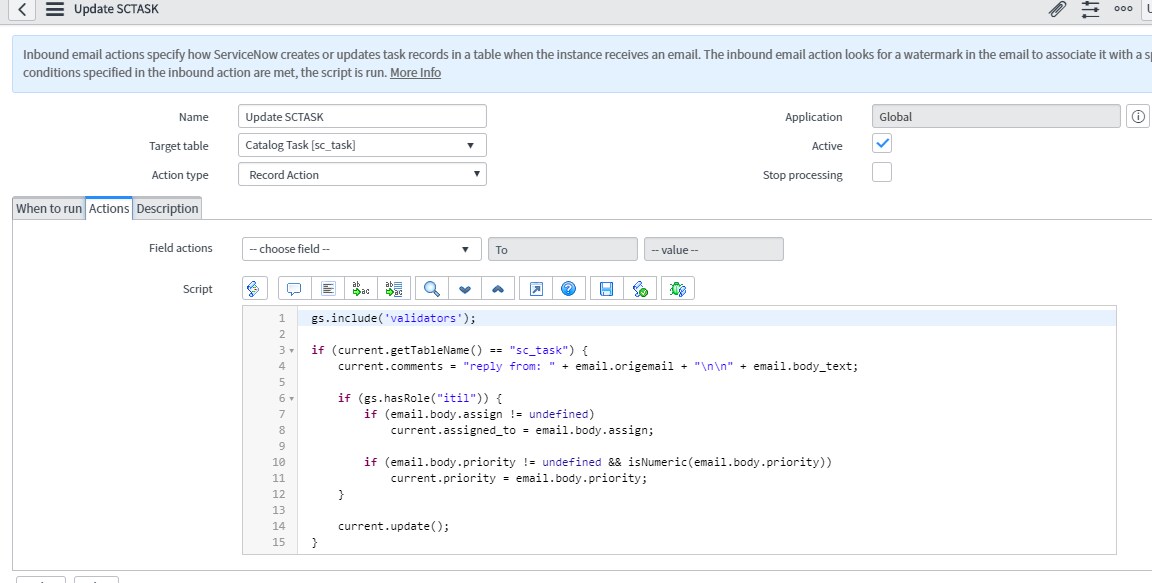This screenshot has width=1152, height=583.
Task: Open the Description tab
Action: click(x=167, y=209)
